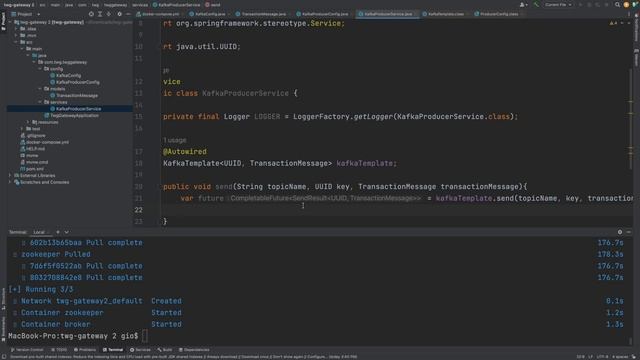This screenshot has width=640, height=360.
Task: Click the send method breadcrumb
Action: click(213, 5)
